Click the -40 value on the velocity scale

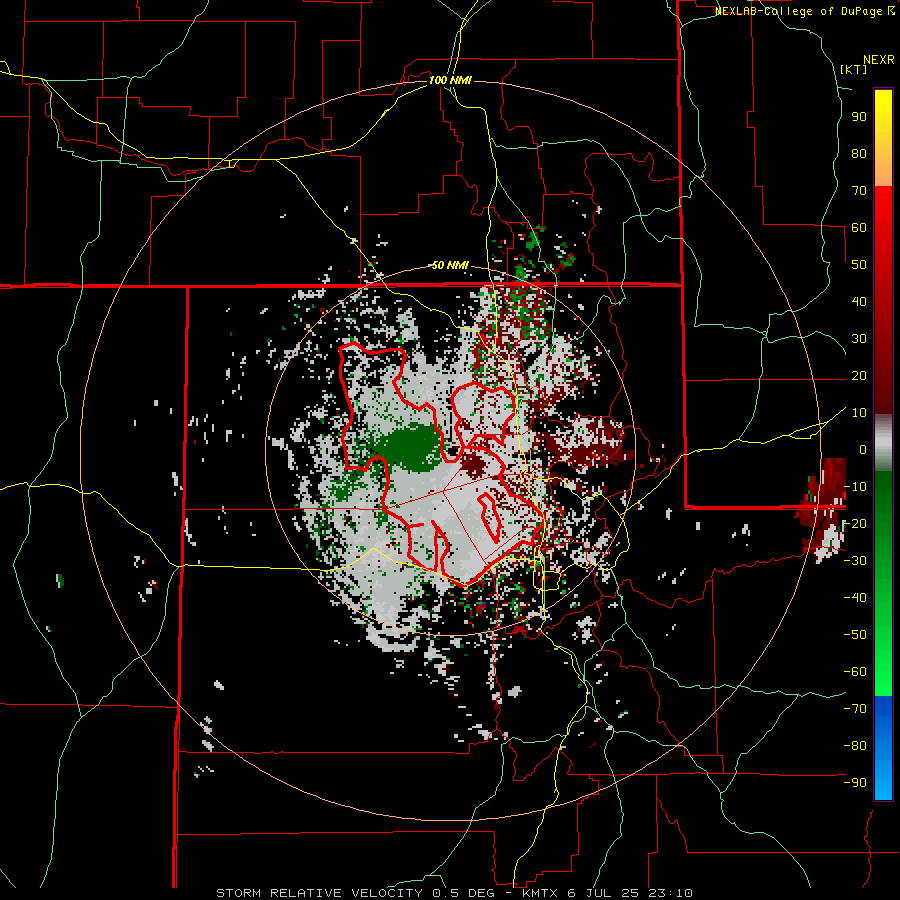pos(855,598)
